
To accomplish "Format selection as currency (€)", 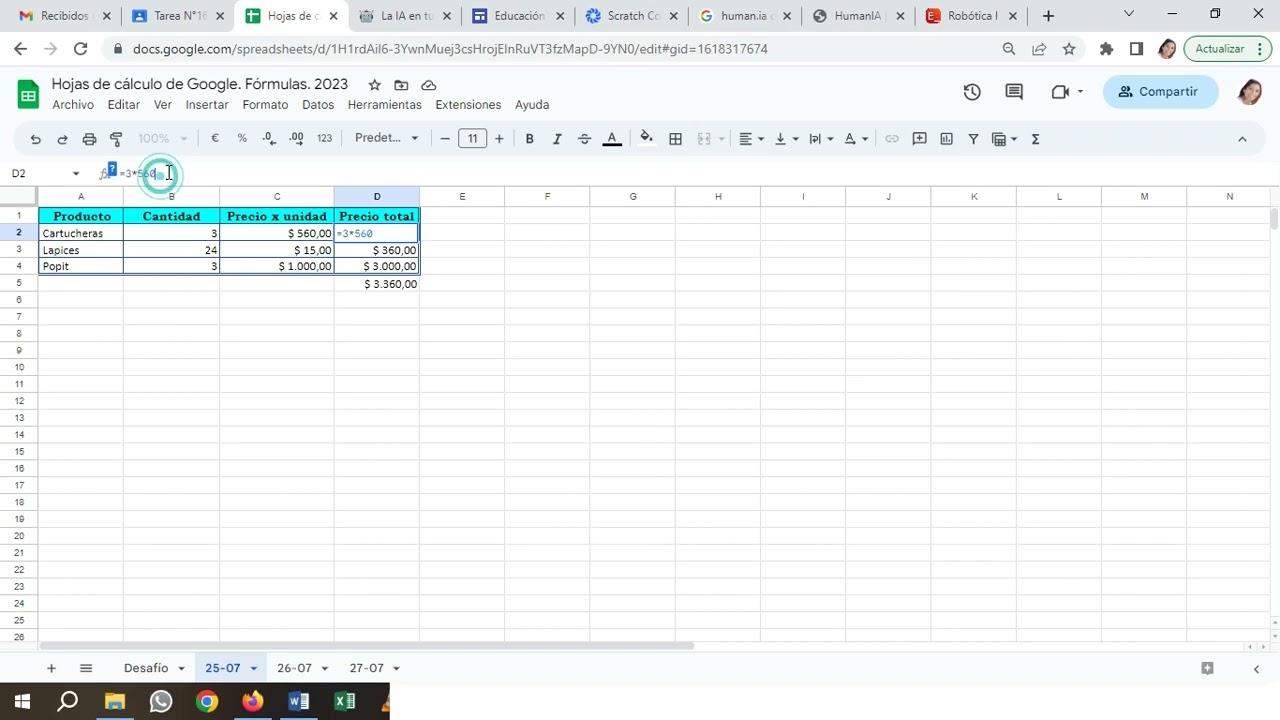I will 214,138.
